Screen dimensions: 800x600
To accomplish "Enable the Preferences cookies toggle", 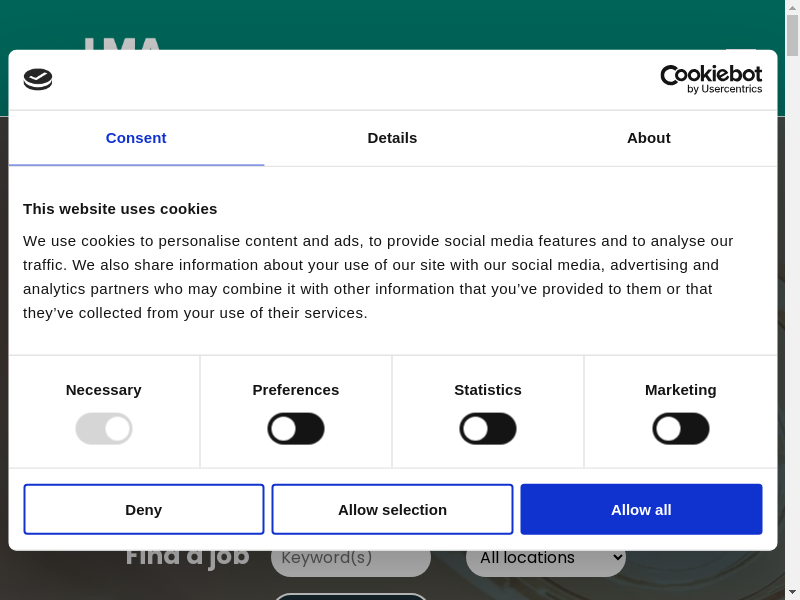I will (x=296, y=429).
